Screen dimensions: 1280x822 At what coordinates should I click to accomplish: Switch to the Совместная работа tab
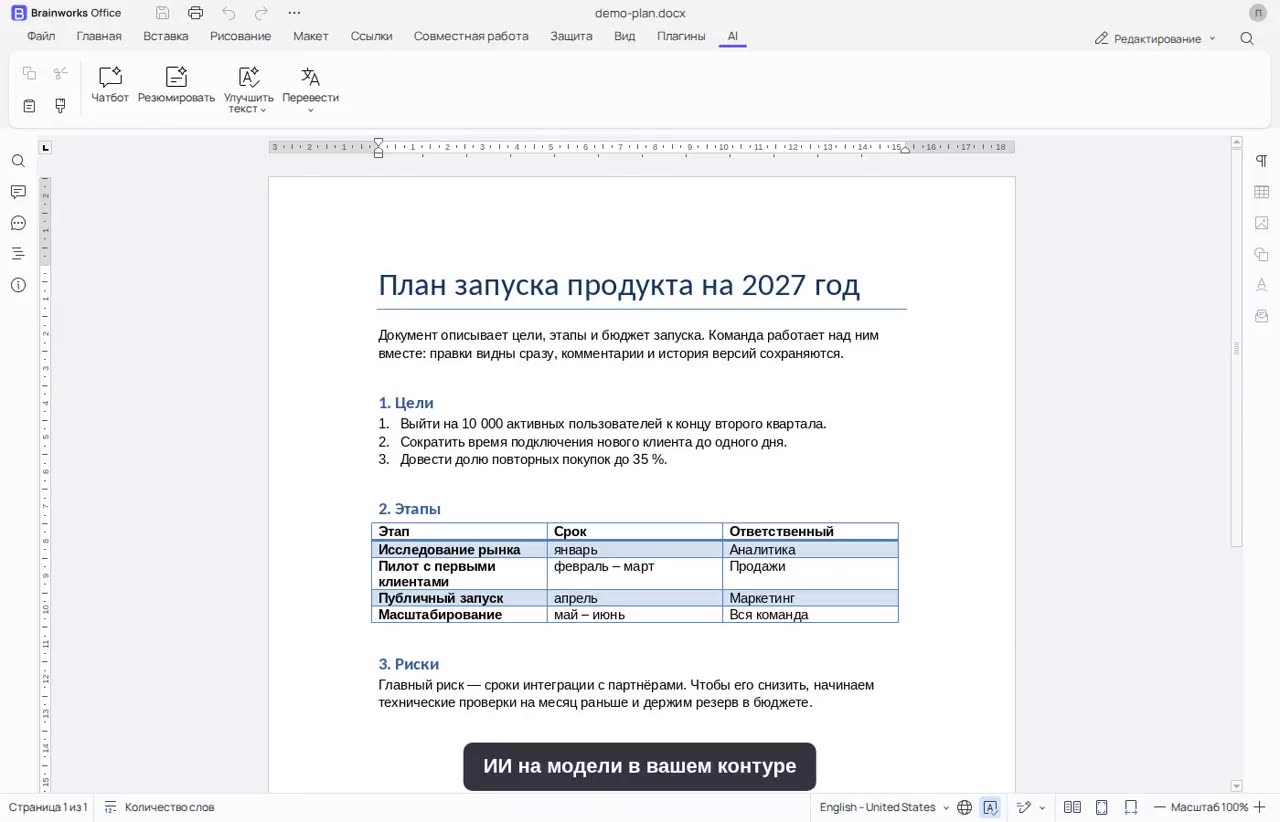pos(471,36)
